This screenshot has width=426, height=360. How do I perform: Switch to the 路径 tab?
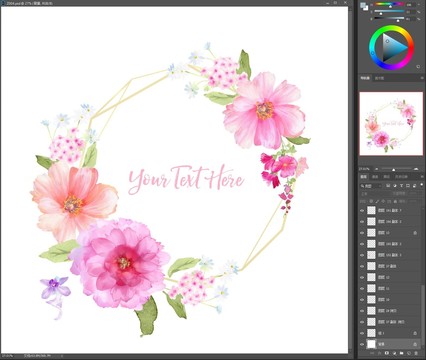[387, 177]
